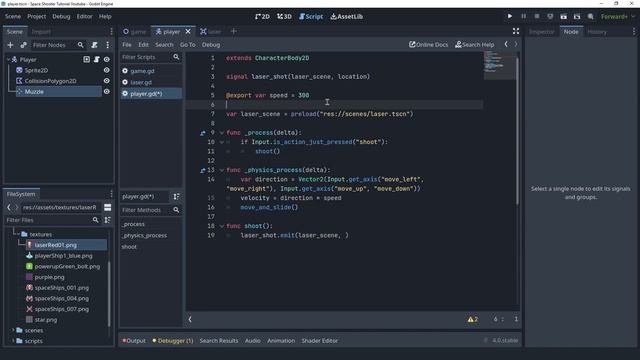Open the Help menu
Image resolution: width=640 pixels, height=360 pixels.
point(105,16)
